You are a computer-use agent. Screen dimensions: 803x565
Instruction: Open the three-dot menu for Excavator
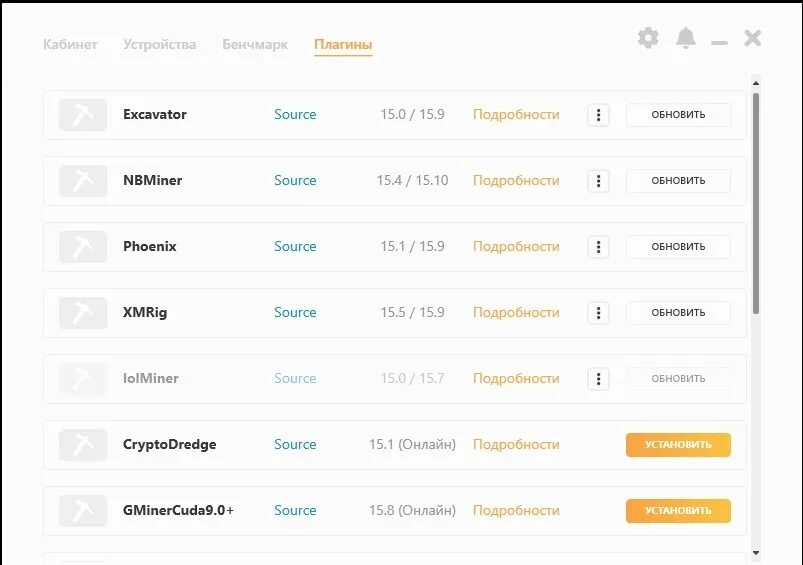click(x=598, y=115)
